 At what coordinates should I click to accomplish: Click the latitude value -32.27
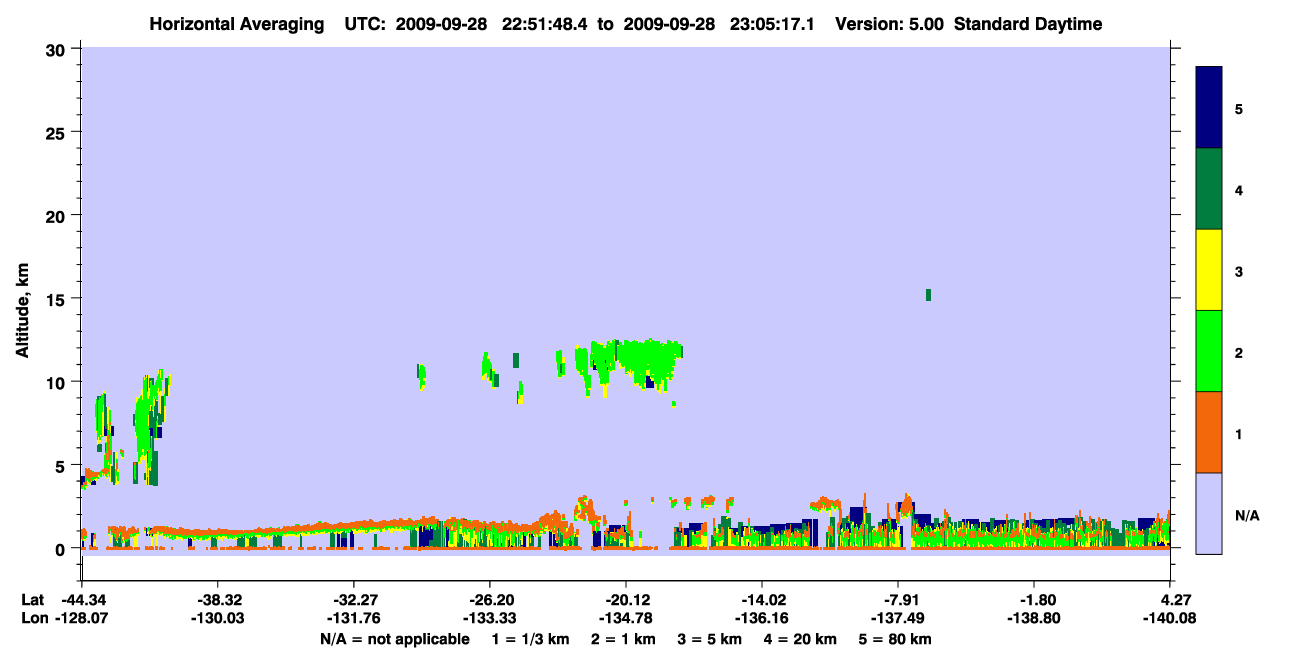pos(353,600)
